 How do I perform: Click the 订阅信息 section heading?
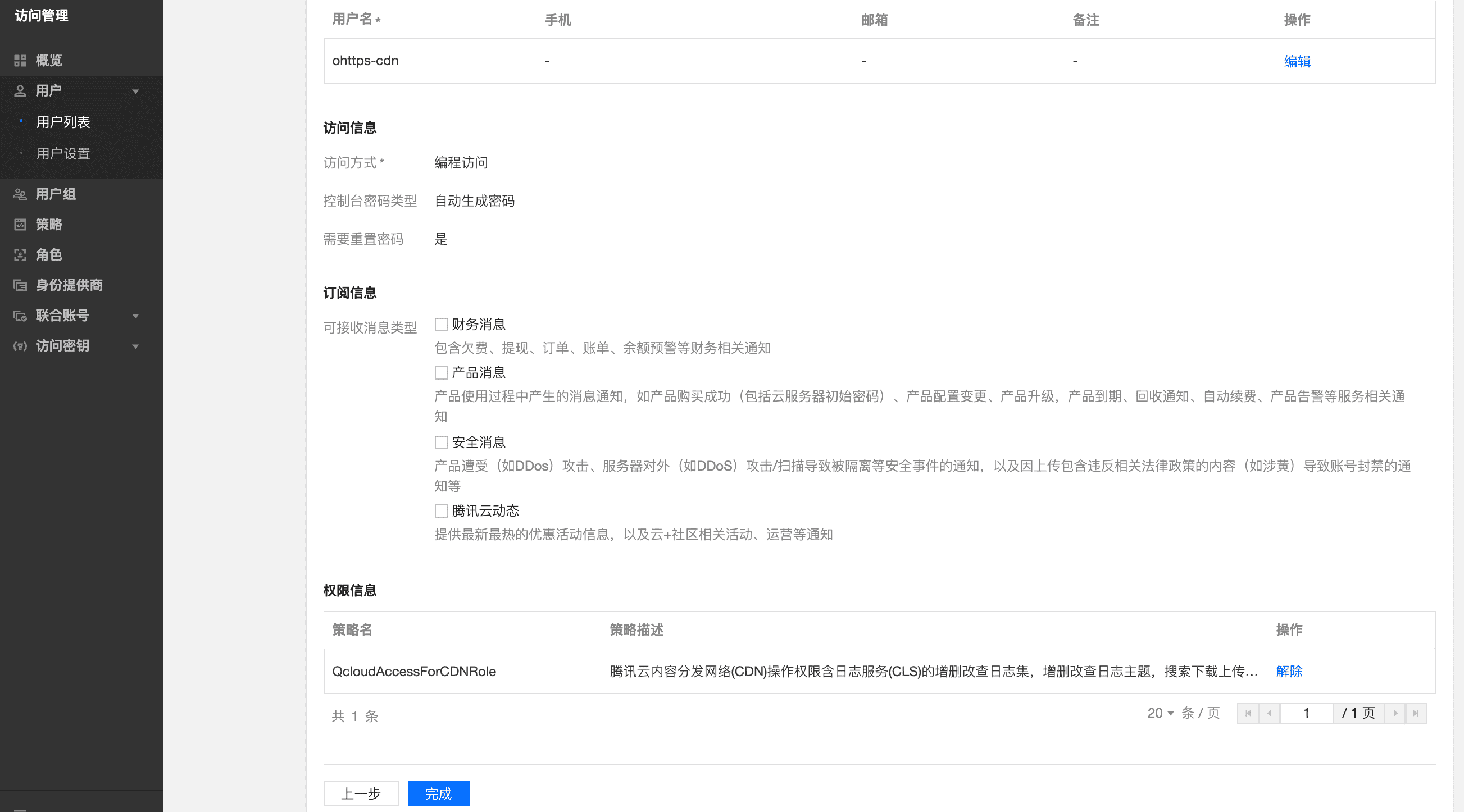click(x=350, y=293)
